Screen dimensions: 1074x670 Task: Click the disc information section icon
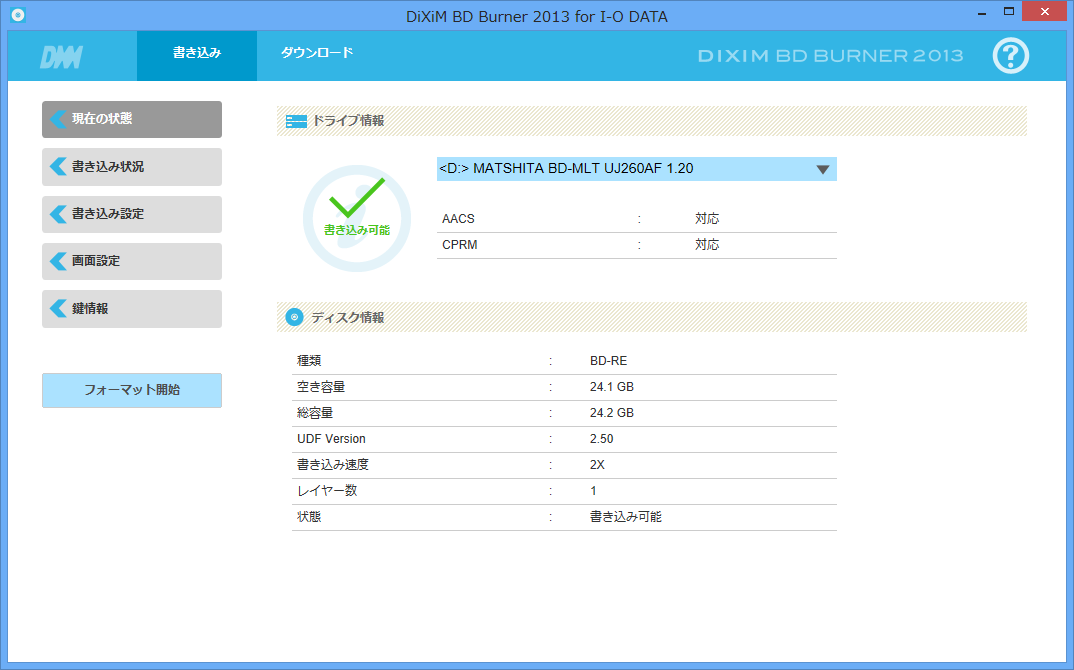(295, 317)
